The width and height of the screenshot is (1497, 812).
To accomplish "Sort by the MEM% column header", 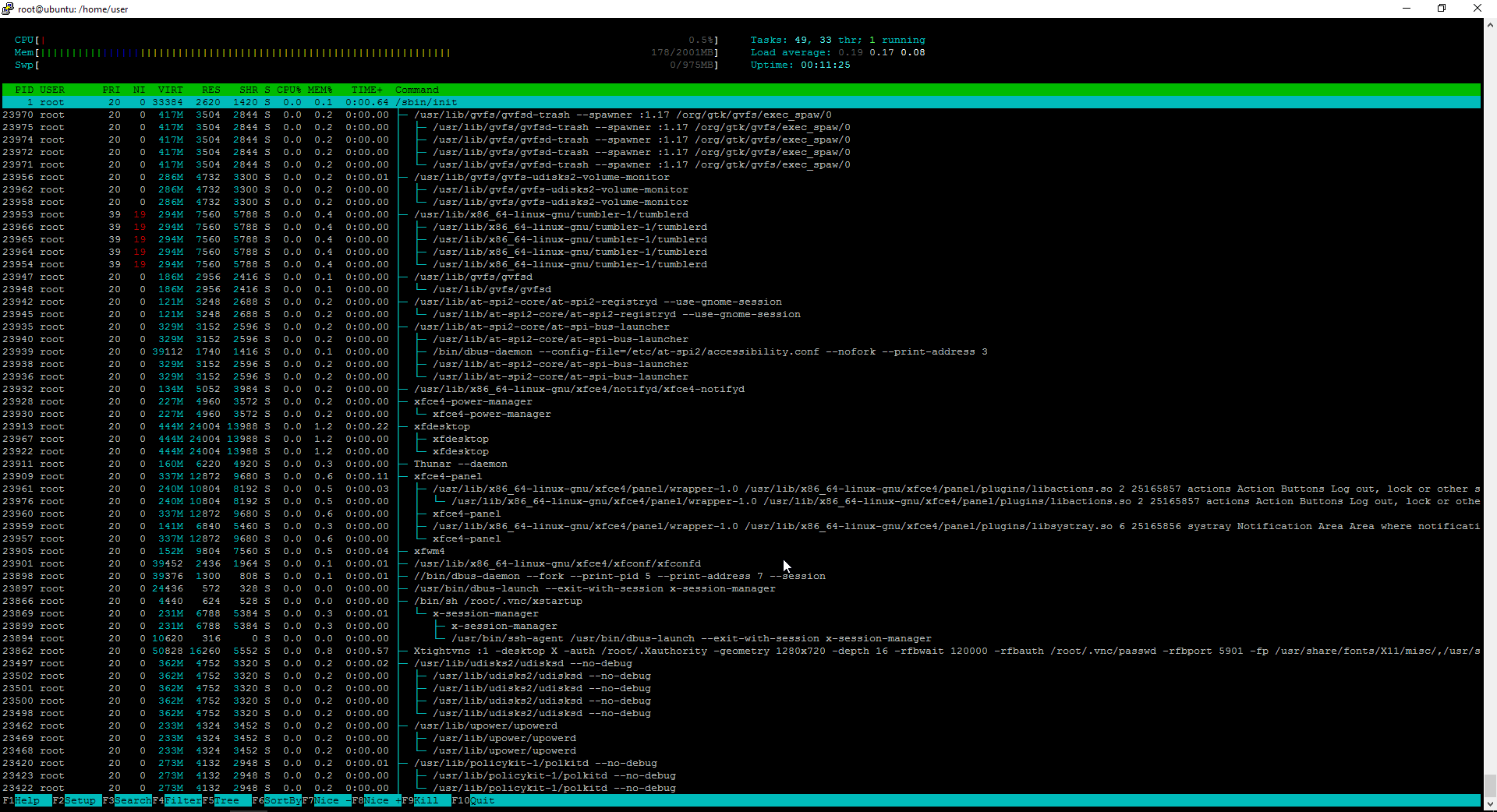I will 320,90.
